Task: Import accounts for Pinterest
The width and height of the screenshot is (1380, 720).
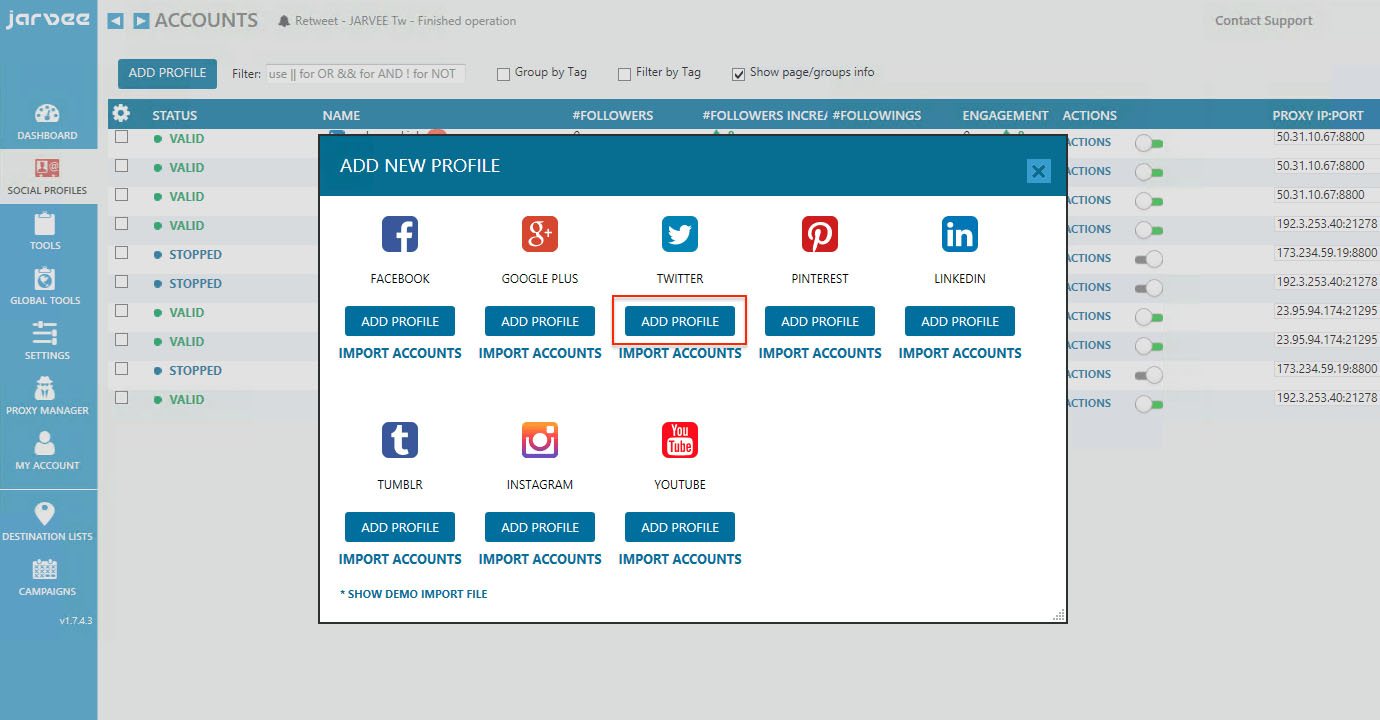Action: (820, 353)
